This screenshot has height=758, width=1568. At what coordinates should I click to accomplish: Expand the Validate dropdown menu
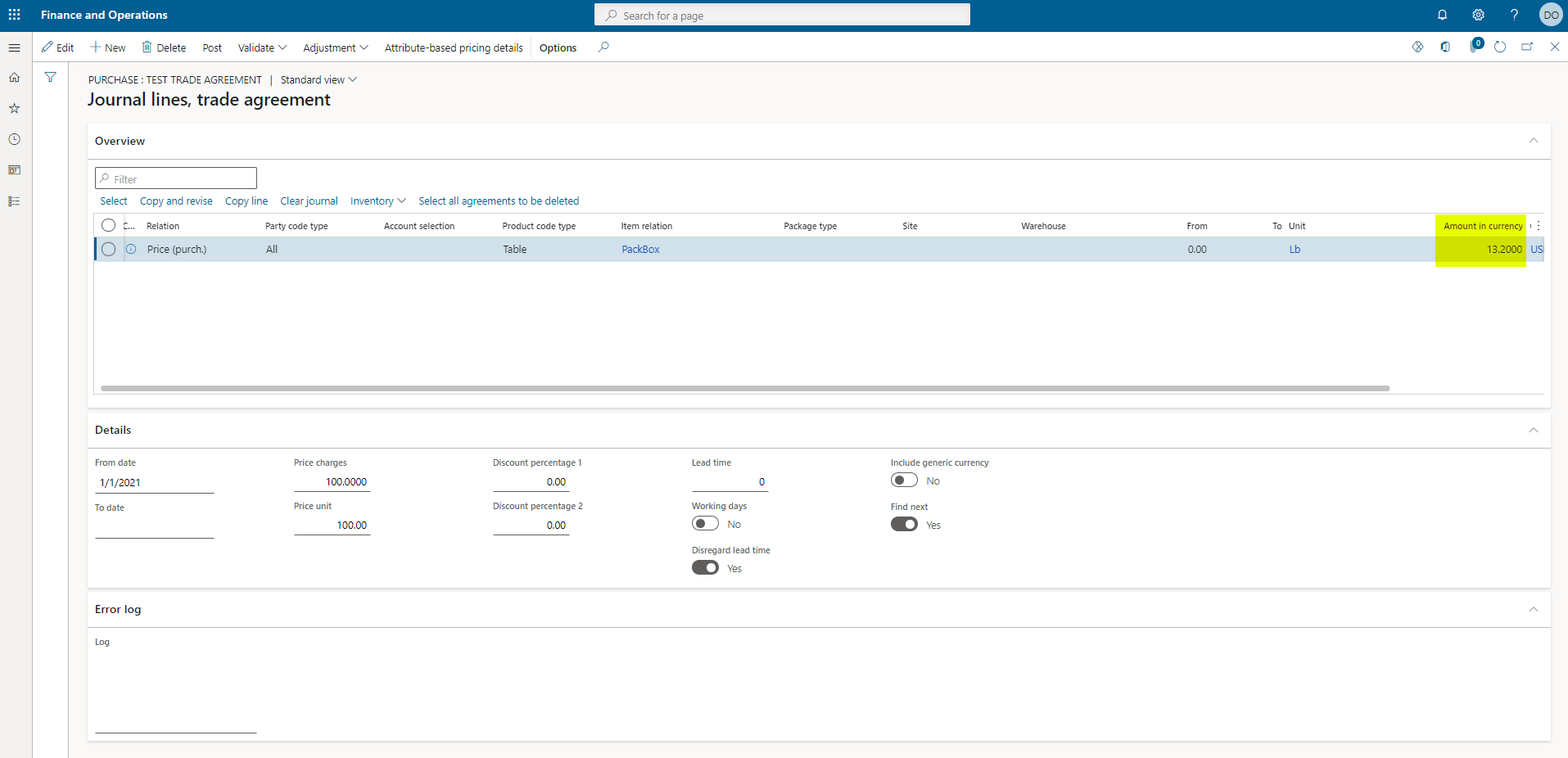[x=262, y=47]
